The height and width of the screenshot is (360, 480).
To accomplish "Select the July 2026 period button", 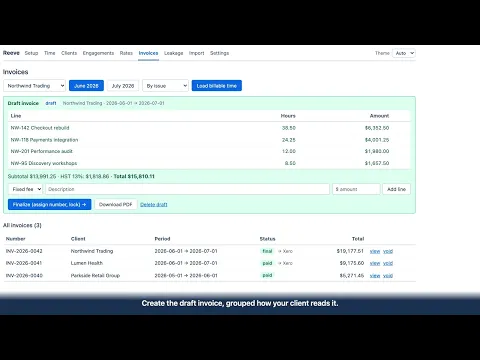I will pyautogui.click(x=123, y=86).
